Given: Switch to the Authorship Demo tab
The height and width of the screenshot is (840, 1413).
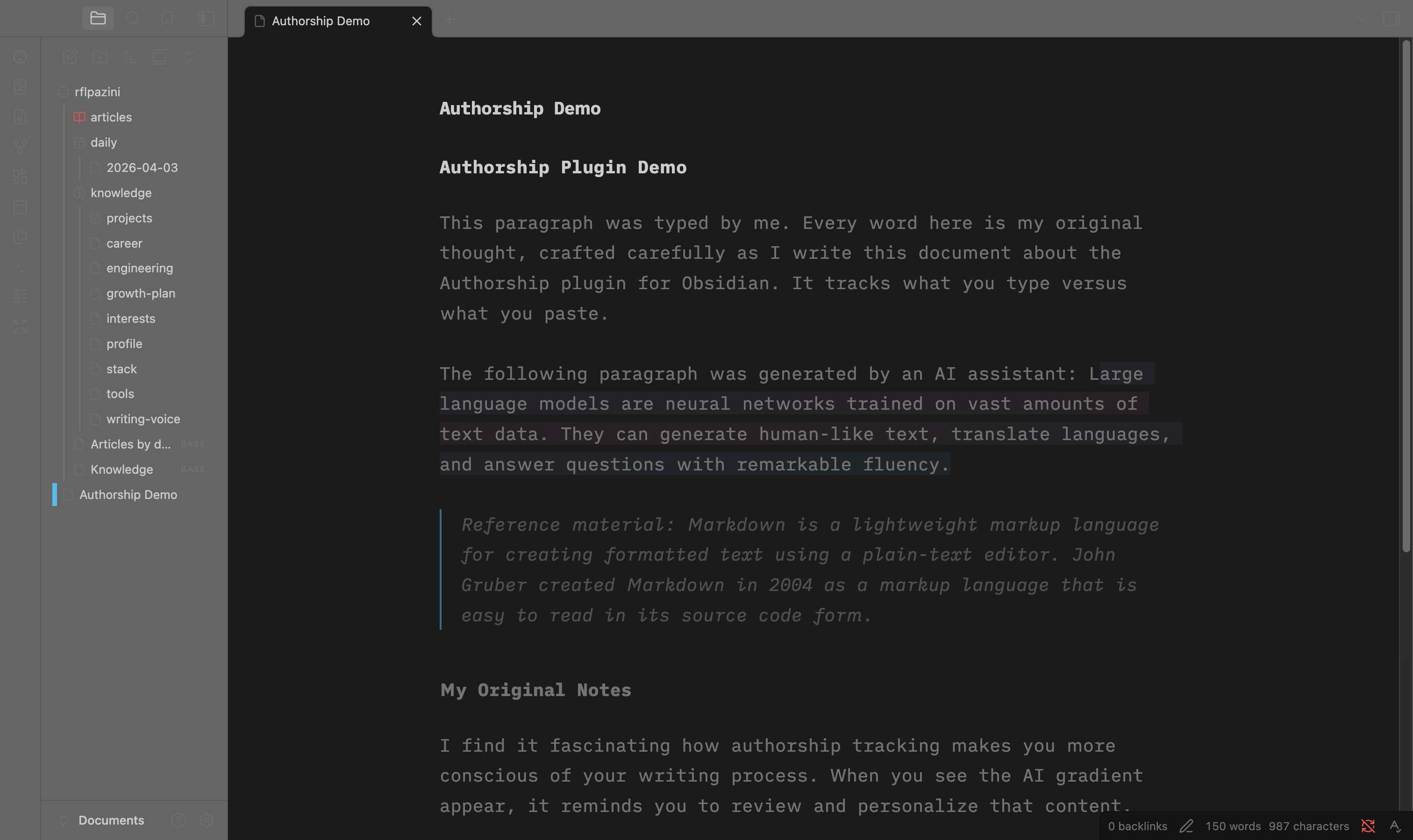Looking at the screenshot, I should 321,21.
